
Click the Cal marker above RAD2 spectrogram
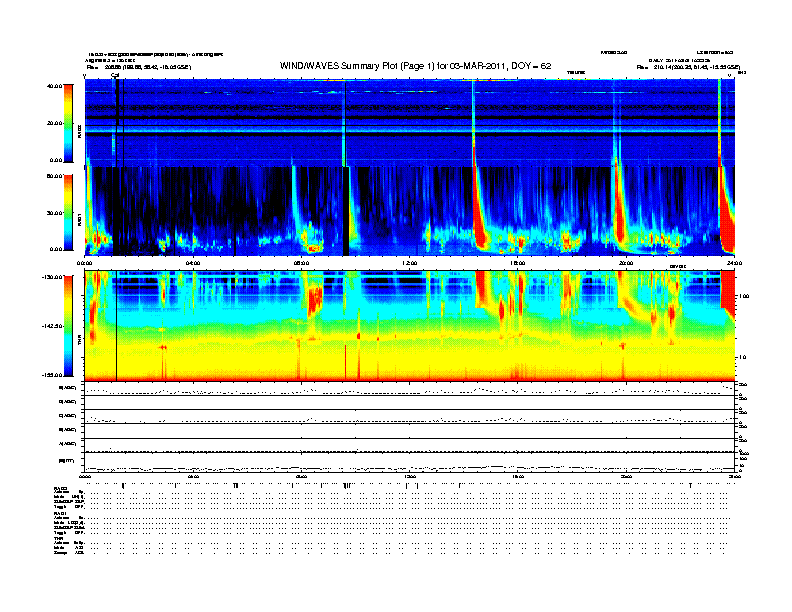point(115,75)
